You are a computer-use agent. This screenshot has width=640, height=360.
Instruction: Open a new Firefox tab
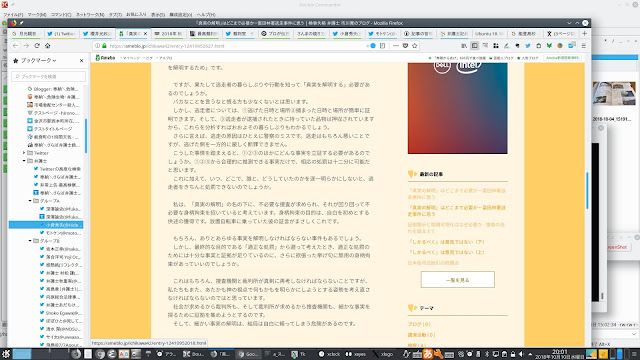click(x=584, y=33)
